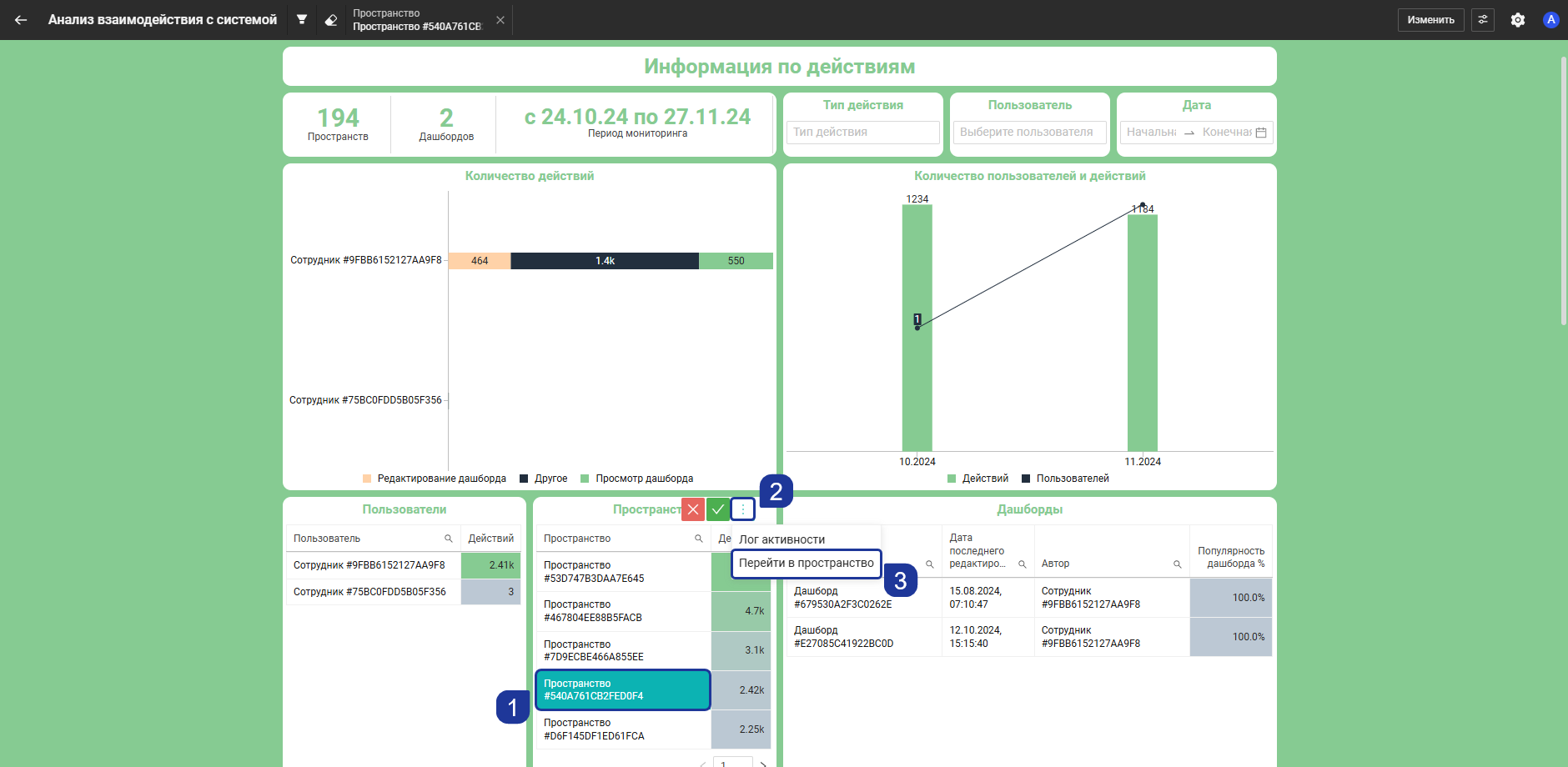Sort by Популярность дашборда % column
The height and width of the screenshot is (767, 1568).
[x=1231, y=557]
